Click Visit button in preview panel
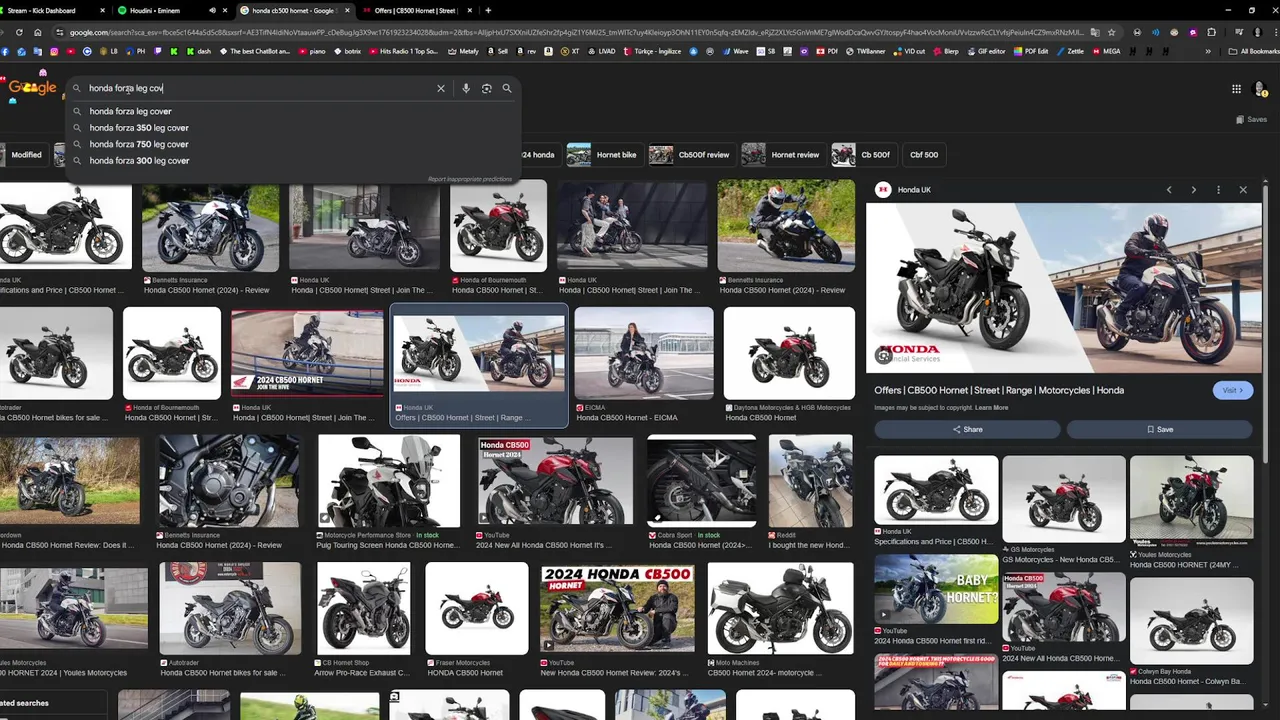1280x720 pixels. [1232, 390]
